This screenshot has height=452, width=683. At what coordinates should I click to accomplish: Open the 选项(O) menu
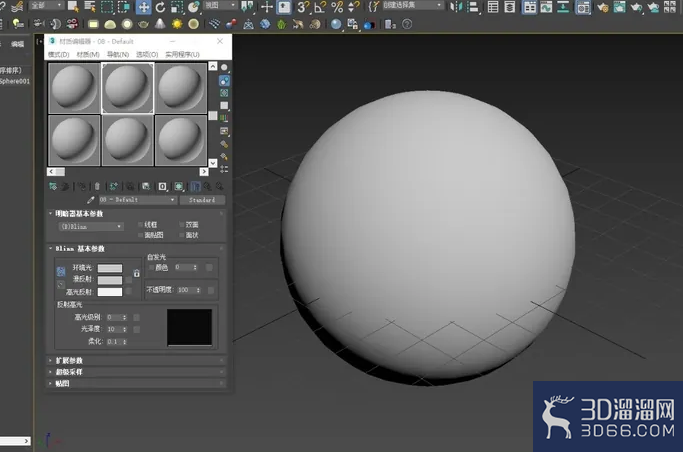pos(147,54)
